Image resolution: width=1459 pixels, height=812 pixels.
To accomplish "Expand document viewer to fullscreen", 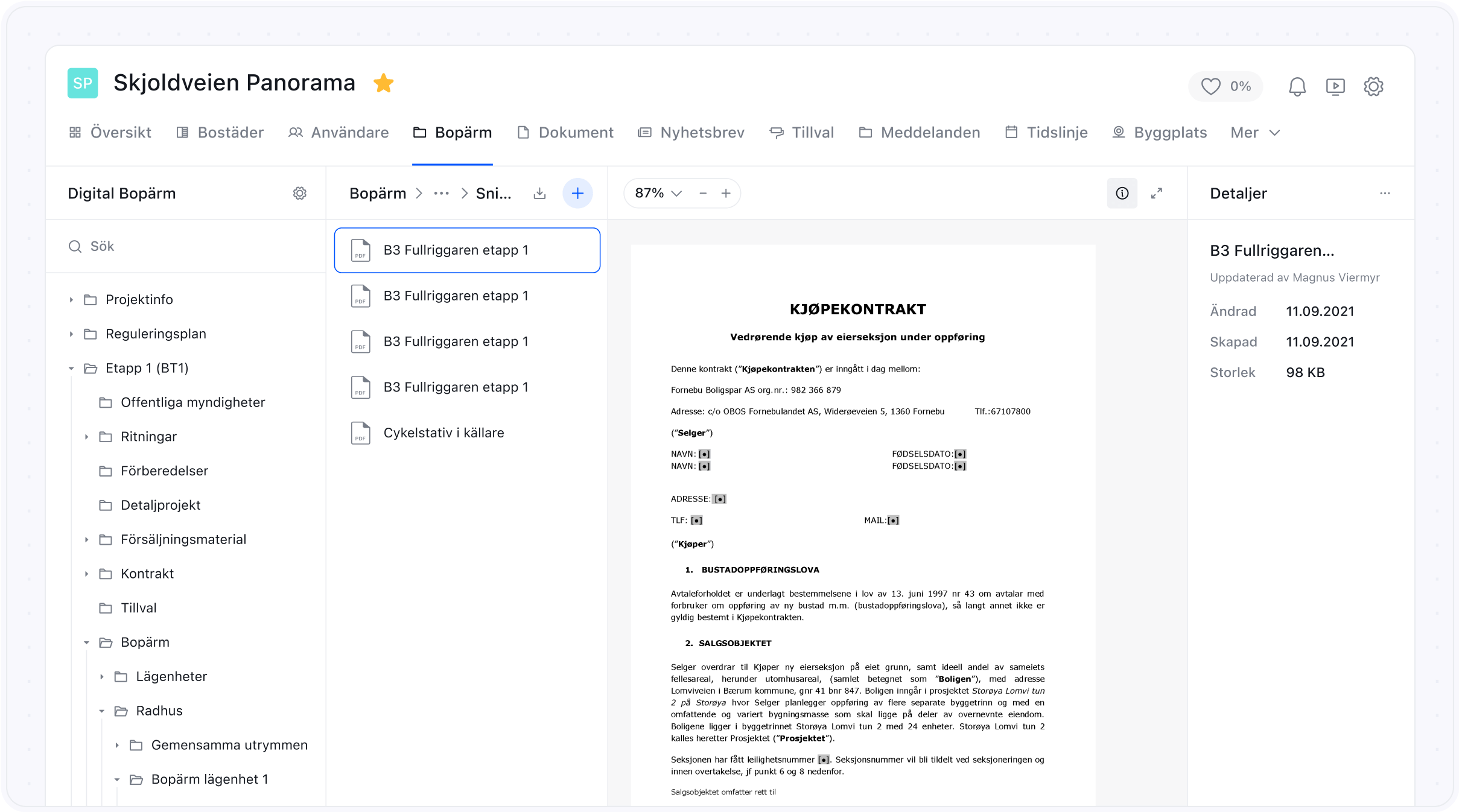I will pos(1156,193).
